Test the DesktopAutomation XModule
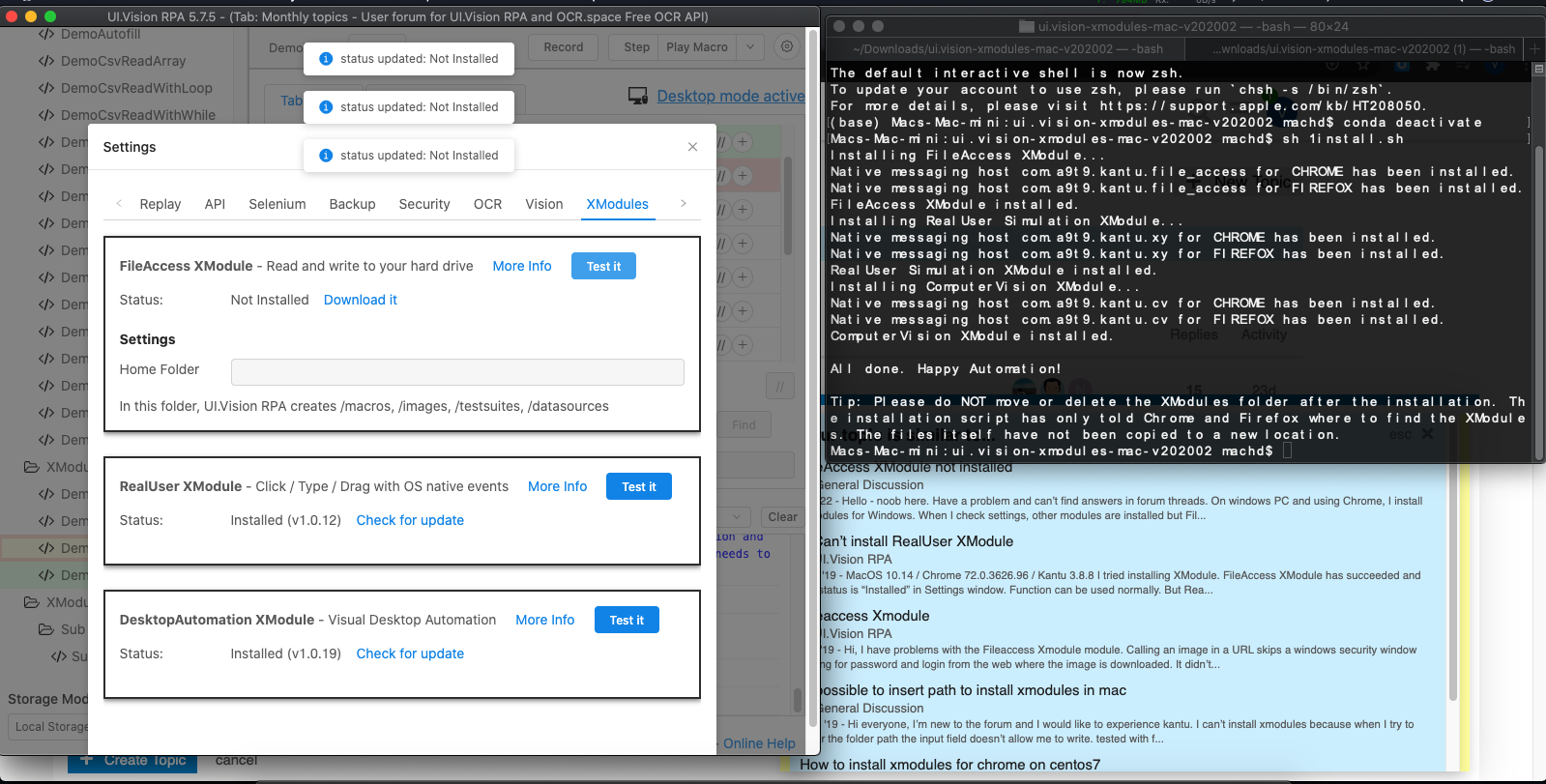Viewport: 1546px width, 784px height. click(x=627, y=621)
